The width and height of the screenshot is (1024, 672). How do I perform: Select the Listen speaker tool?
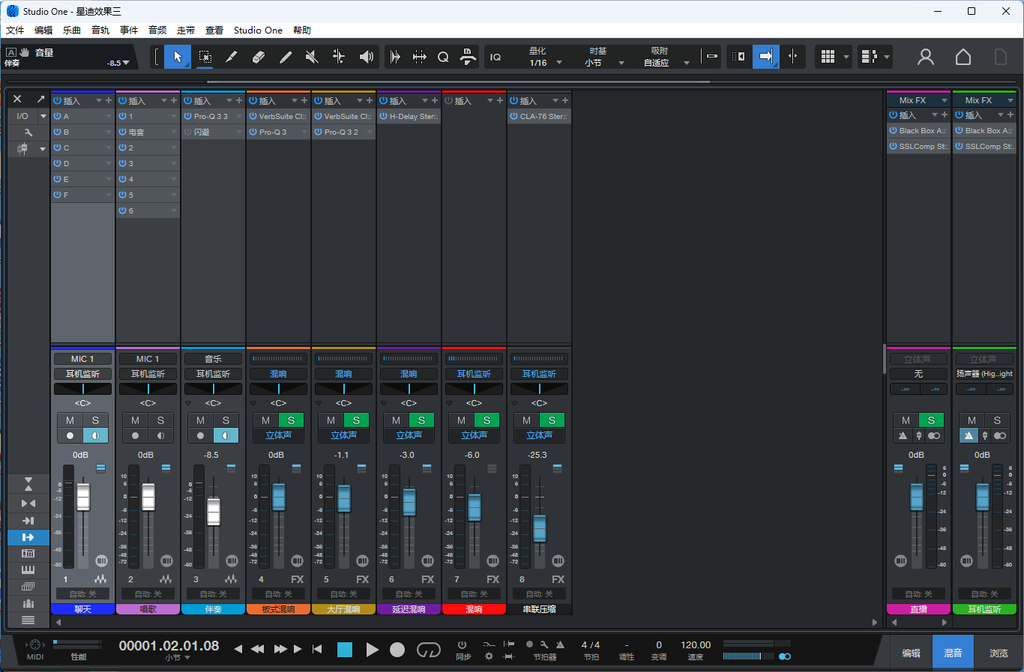pos(366,57)
